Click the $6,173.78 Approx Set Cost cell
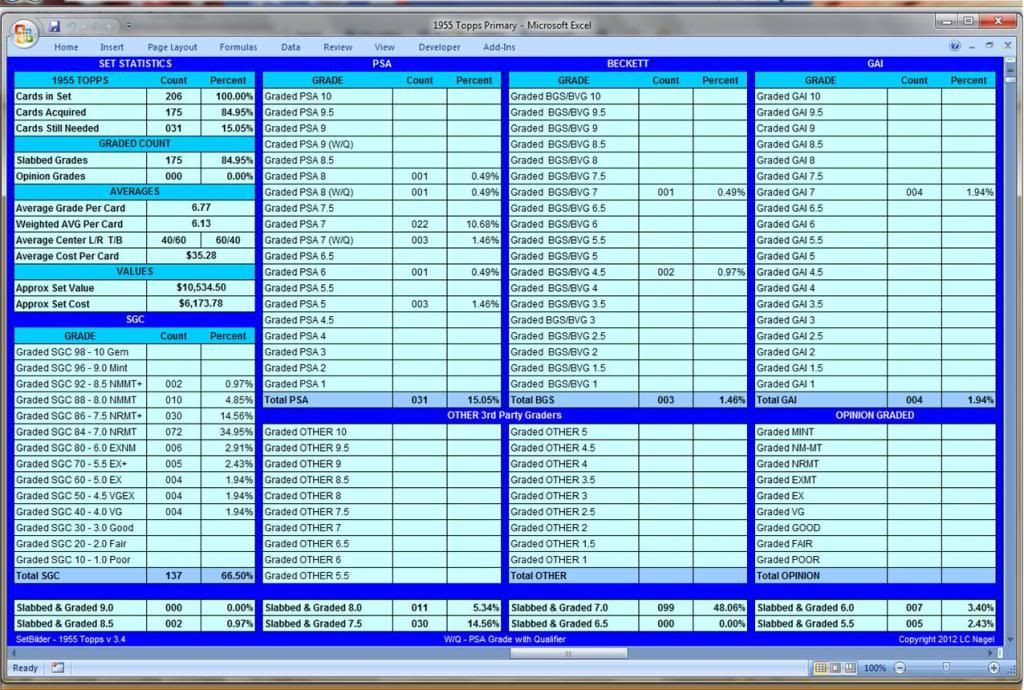This screenshot has height=690, width=1024. coord(201,304)
